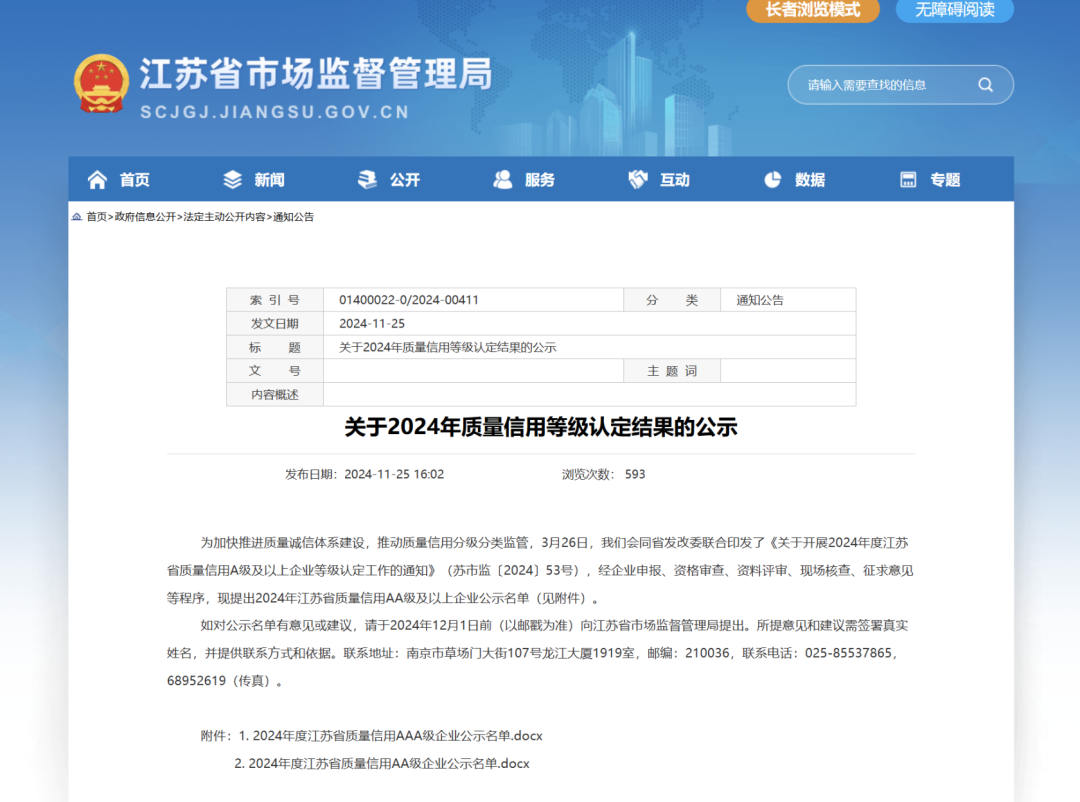Click the handshake icon beside 互动
The width and height of the screenshot is (1080, 802).
point(638,180)
